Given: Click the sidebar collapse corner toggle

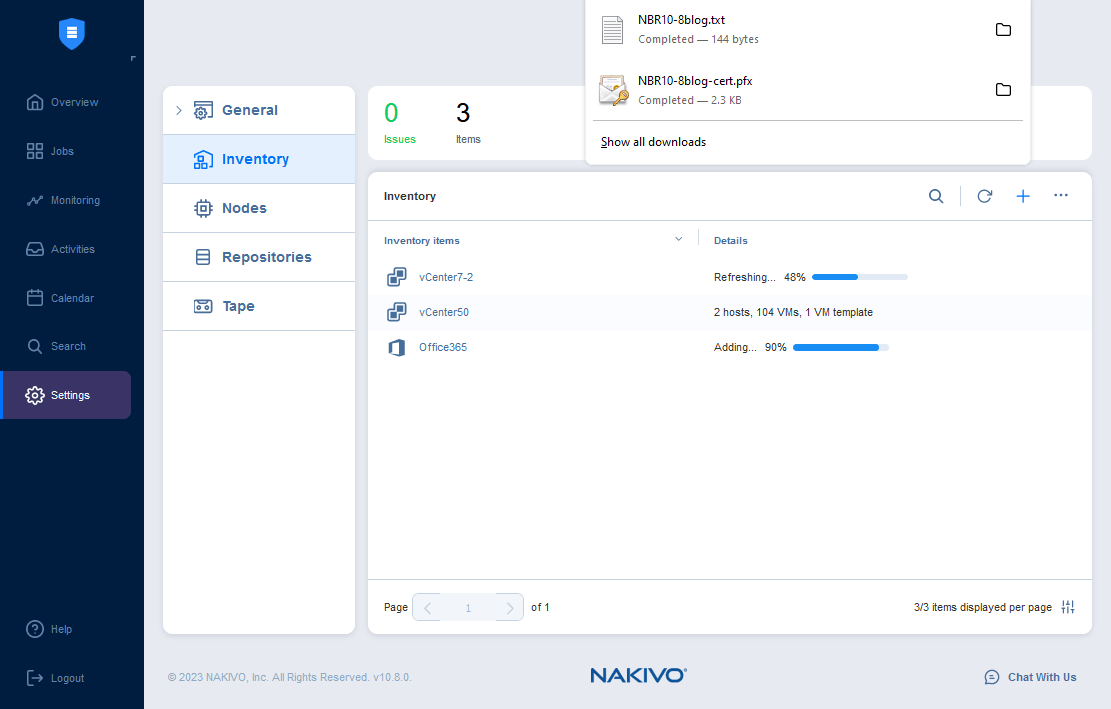Looking at the screenshot, I should click(x=133, y=58).
